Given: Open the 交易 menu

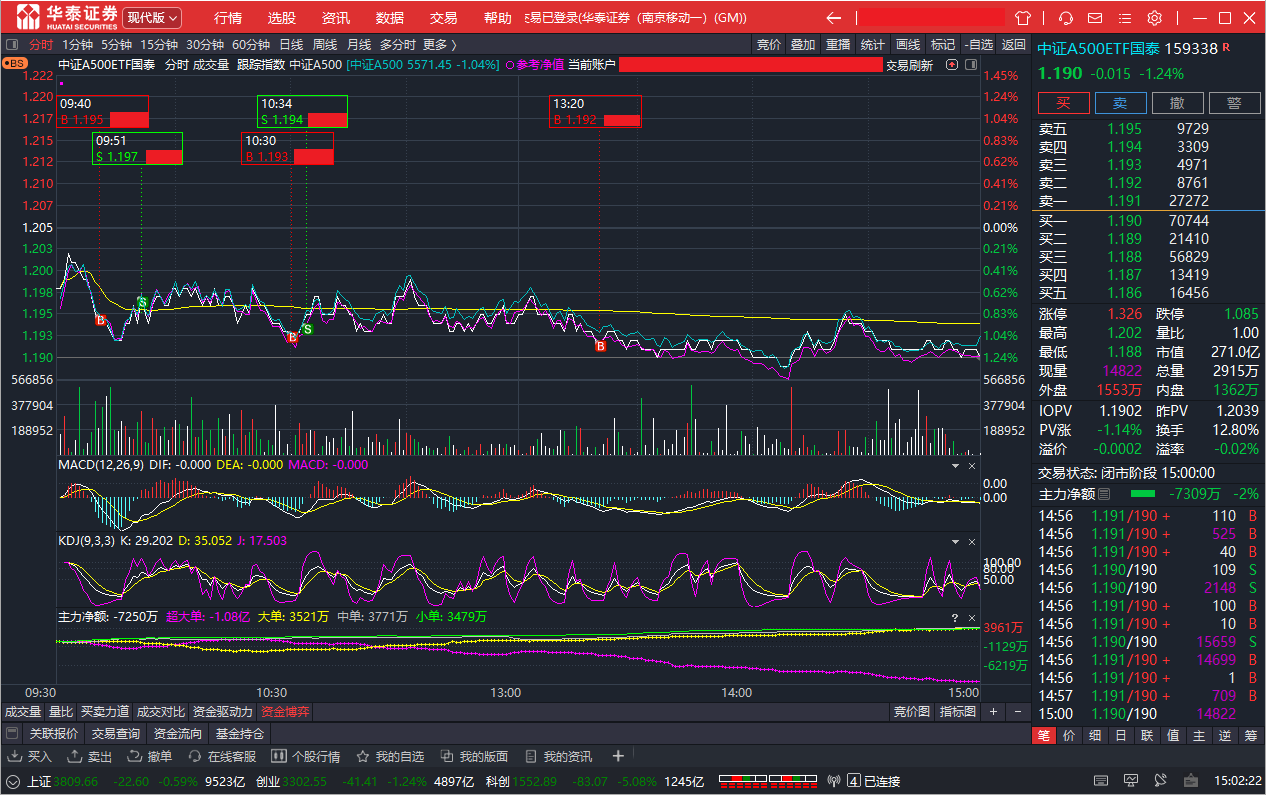Looking at the screenshot, I should pyautogui.click(x=443, y=18).
